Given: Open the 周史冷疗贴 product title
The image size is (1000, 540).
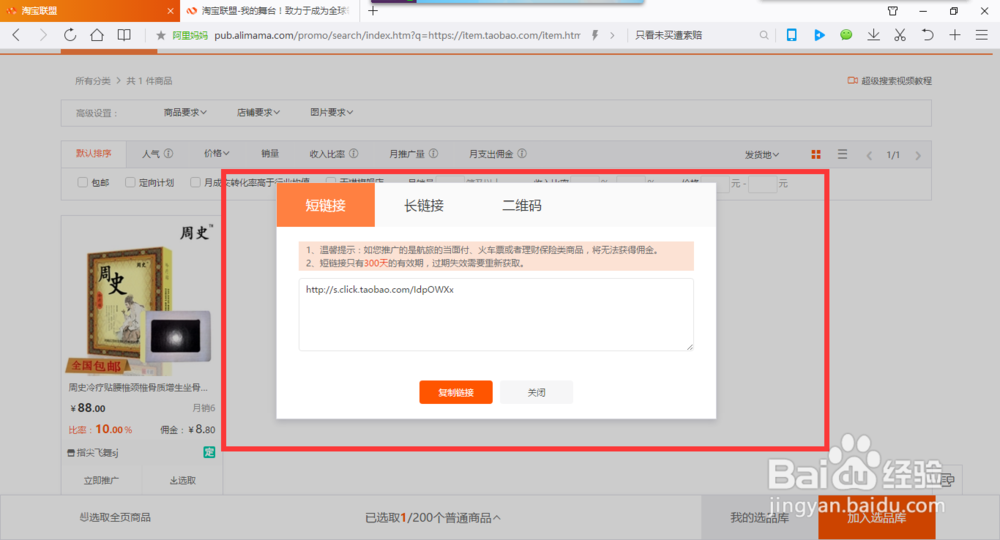Looking at the screenshot, I should 138,388.
